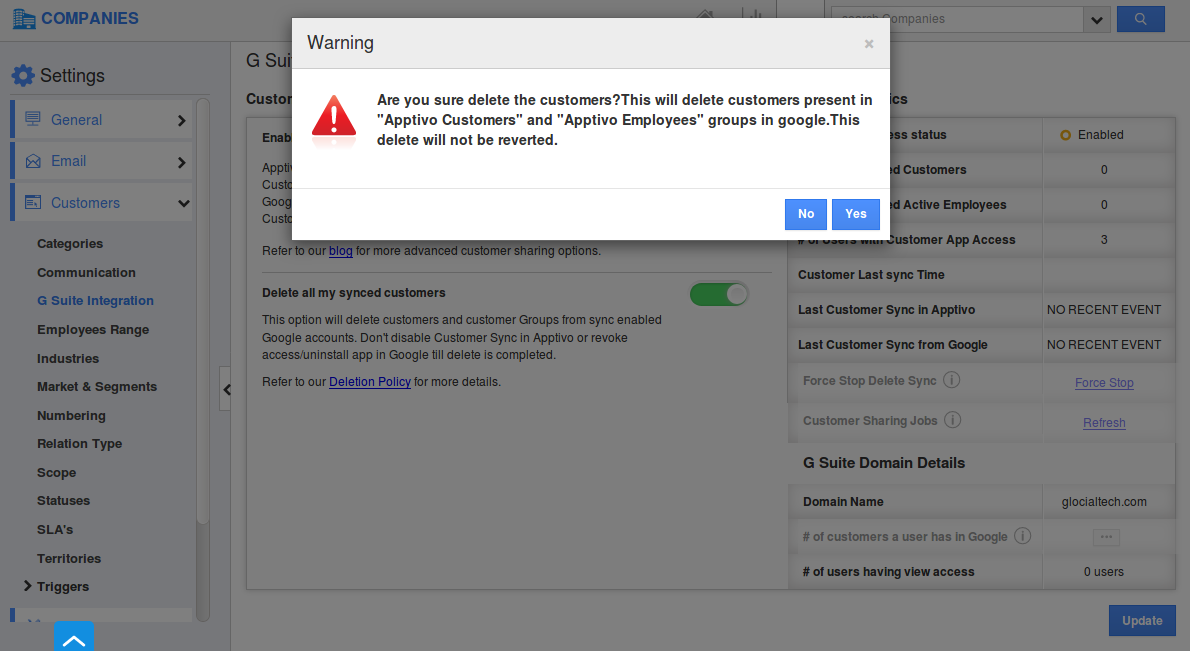Screen dimensions: 1190x651
Task: Open Market & Segments settings
Action: click(x=97, y=386)
